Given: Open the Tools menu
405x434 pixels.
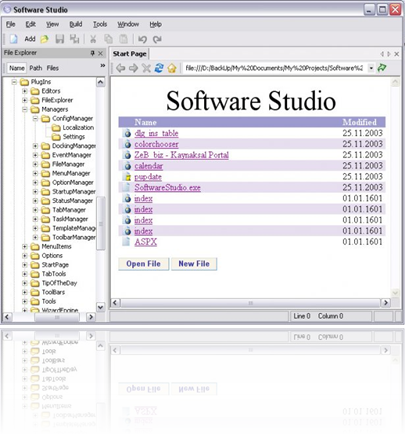Looking at the screenshot, I should coord(100,24).
